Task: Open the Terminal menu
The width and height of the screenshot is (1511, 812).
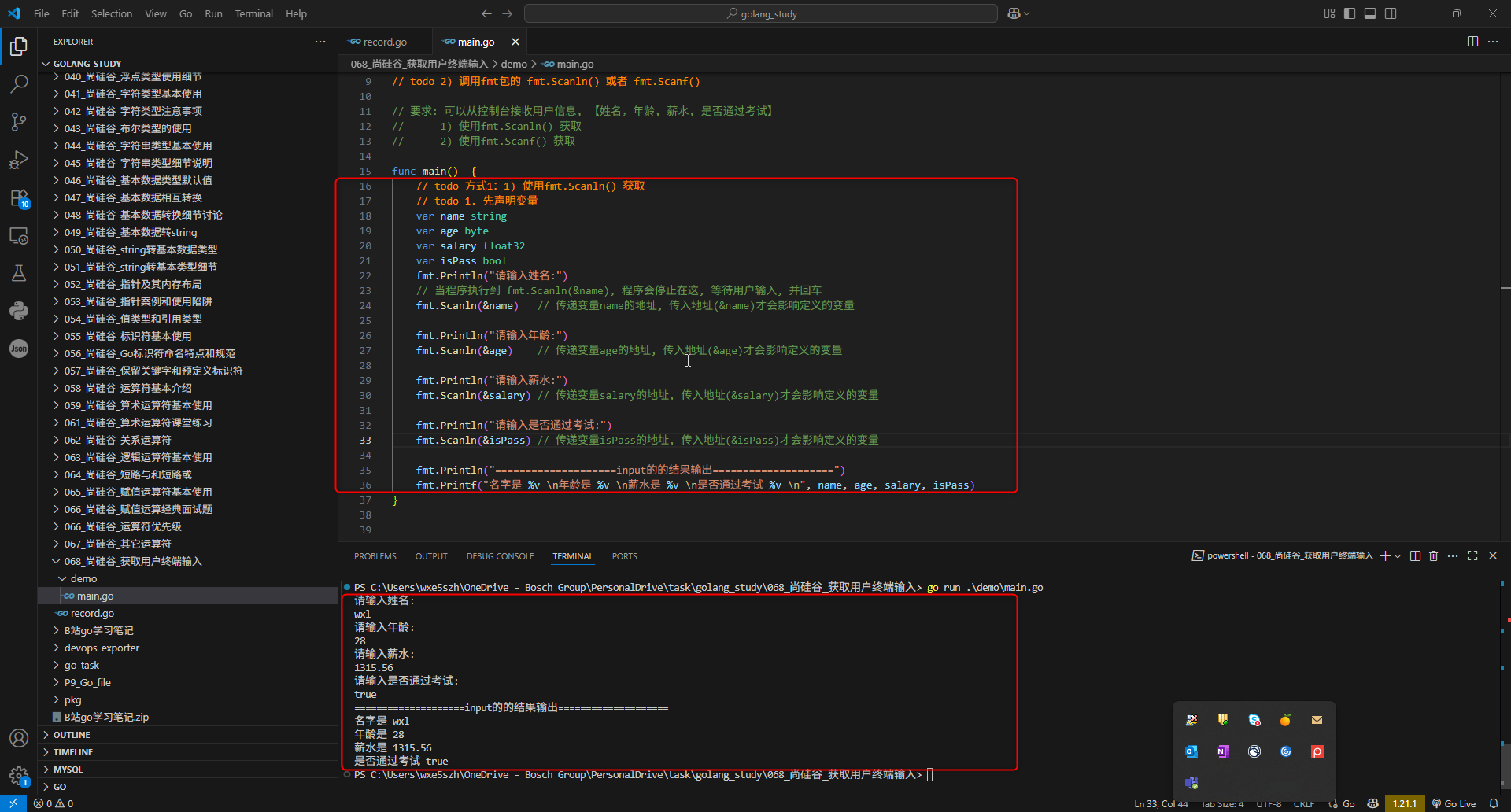Action: point(253,13)
